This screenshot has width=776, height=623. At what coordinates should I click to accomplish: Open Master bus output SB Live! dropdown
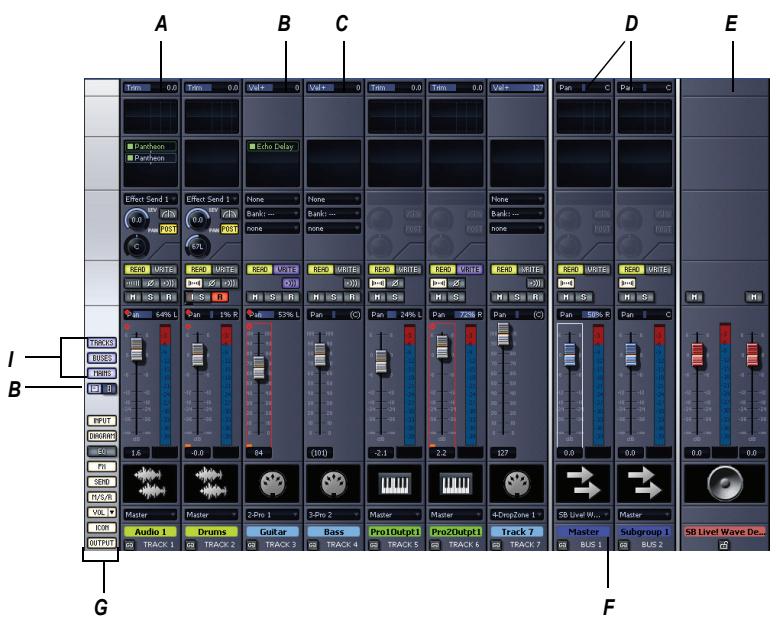click(x=583, y=515)
